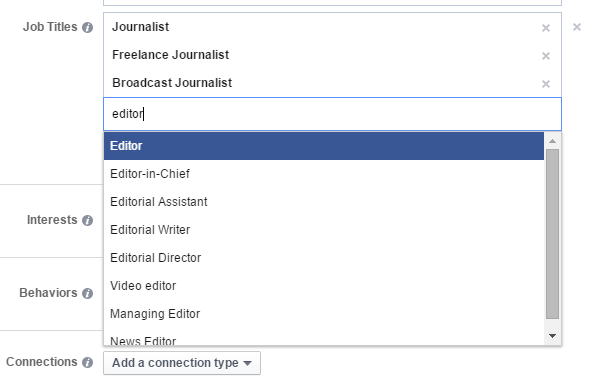Select Managing Editor suggestion
598x386 pixels.
pos(324,314)
